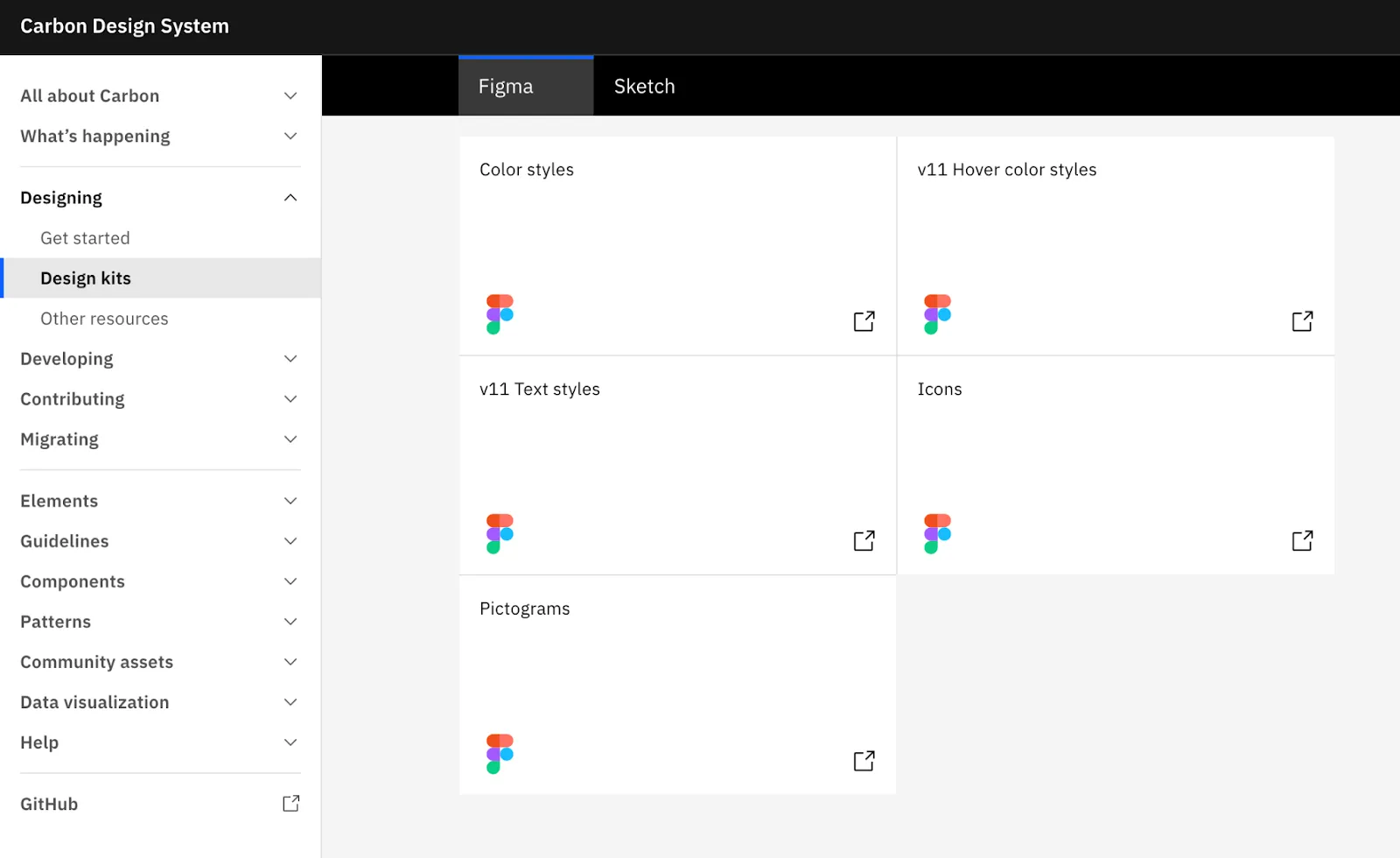
Task: Click the Migrating menu label
Action: pos(59,440)
